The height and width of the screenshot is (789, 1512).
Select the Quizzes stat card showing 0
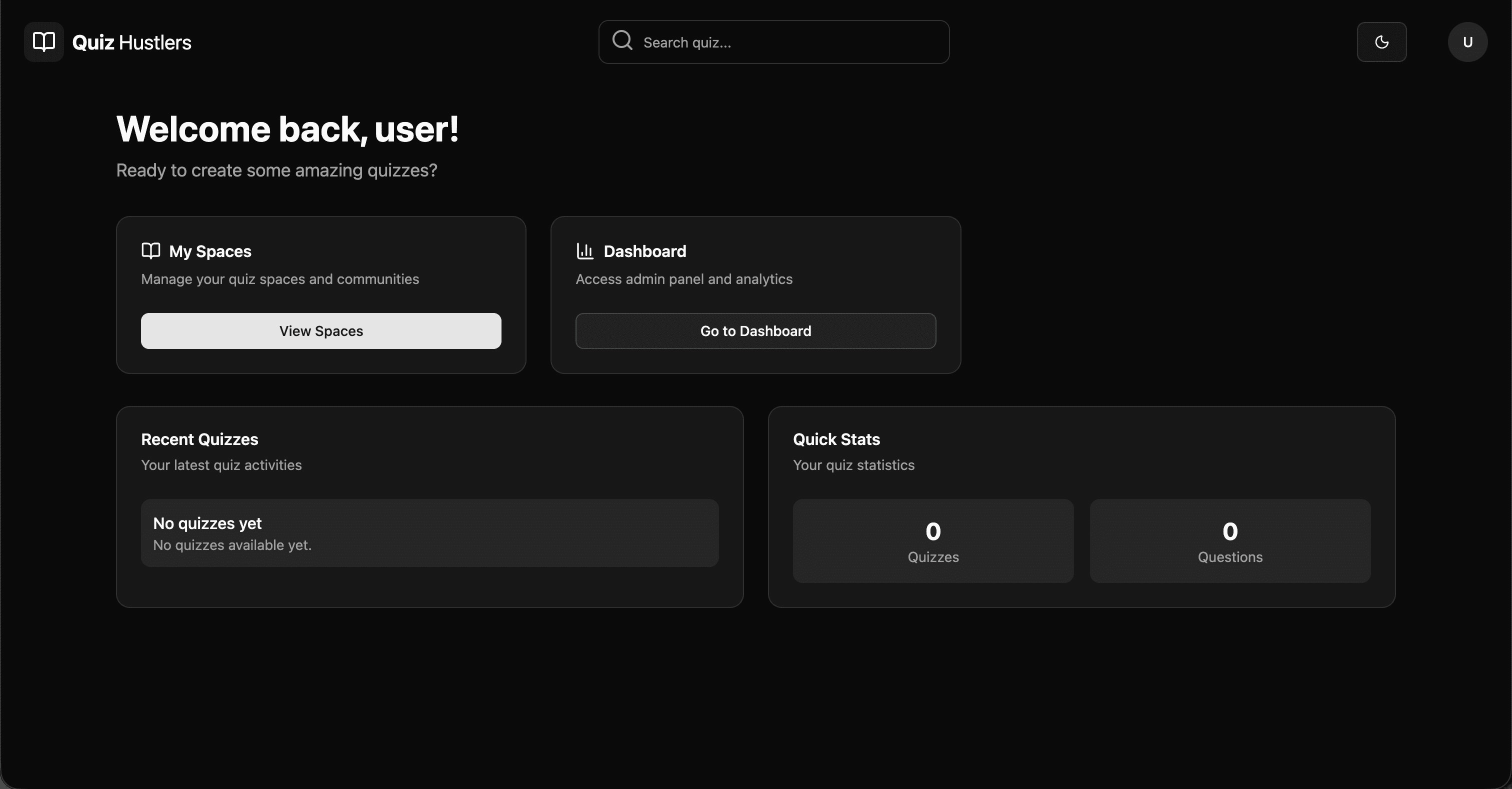[x=932, y=540]
